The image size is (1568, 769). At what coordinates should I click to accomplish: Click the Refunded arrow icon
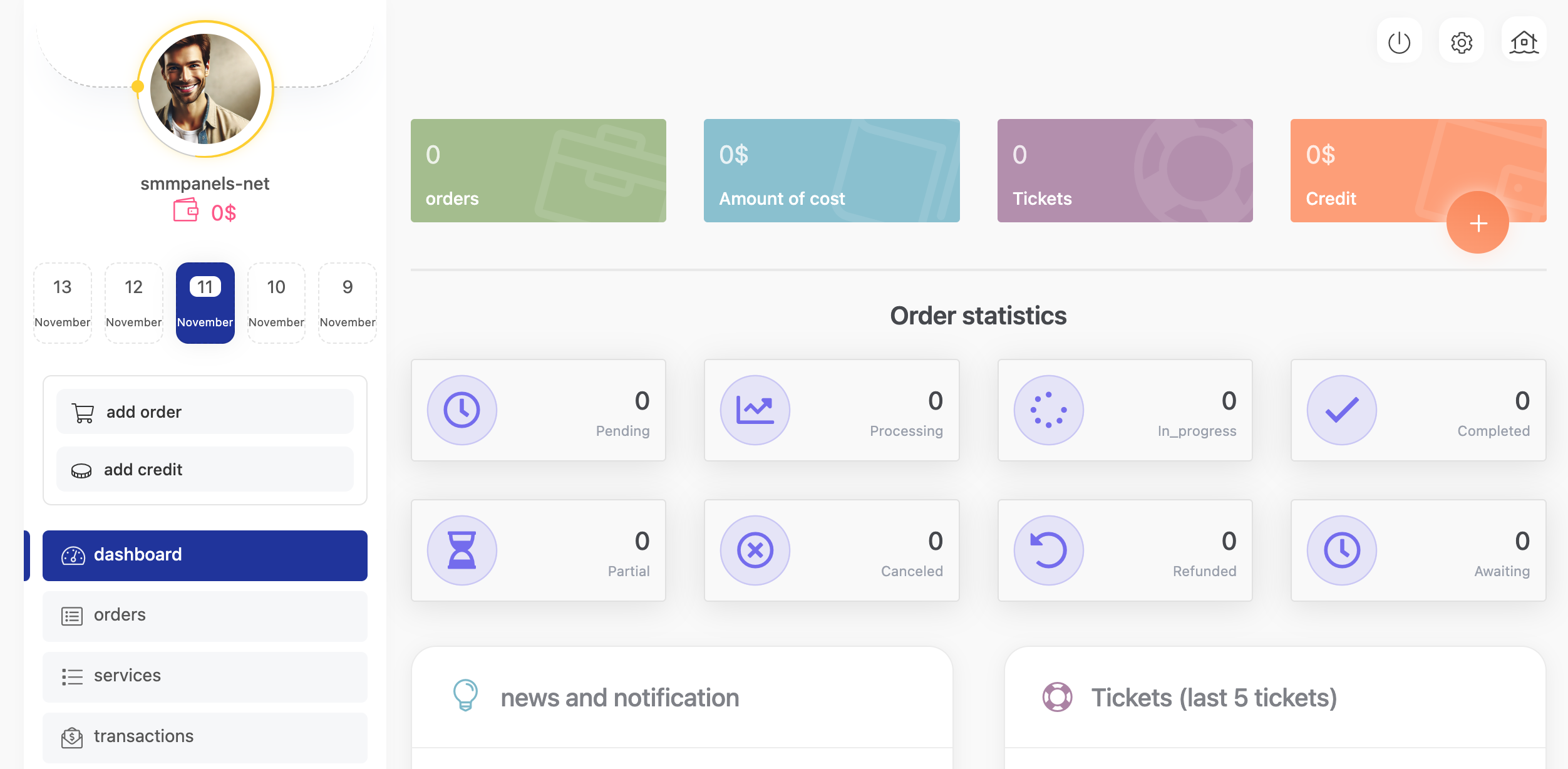(1048, 550)
